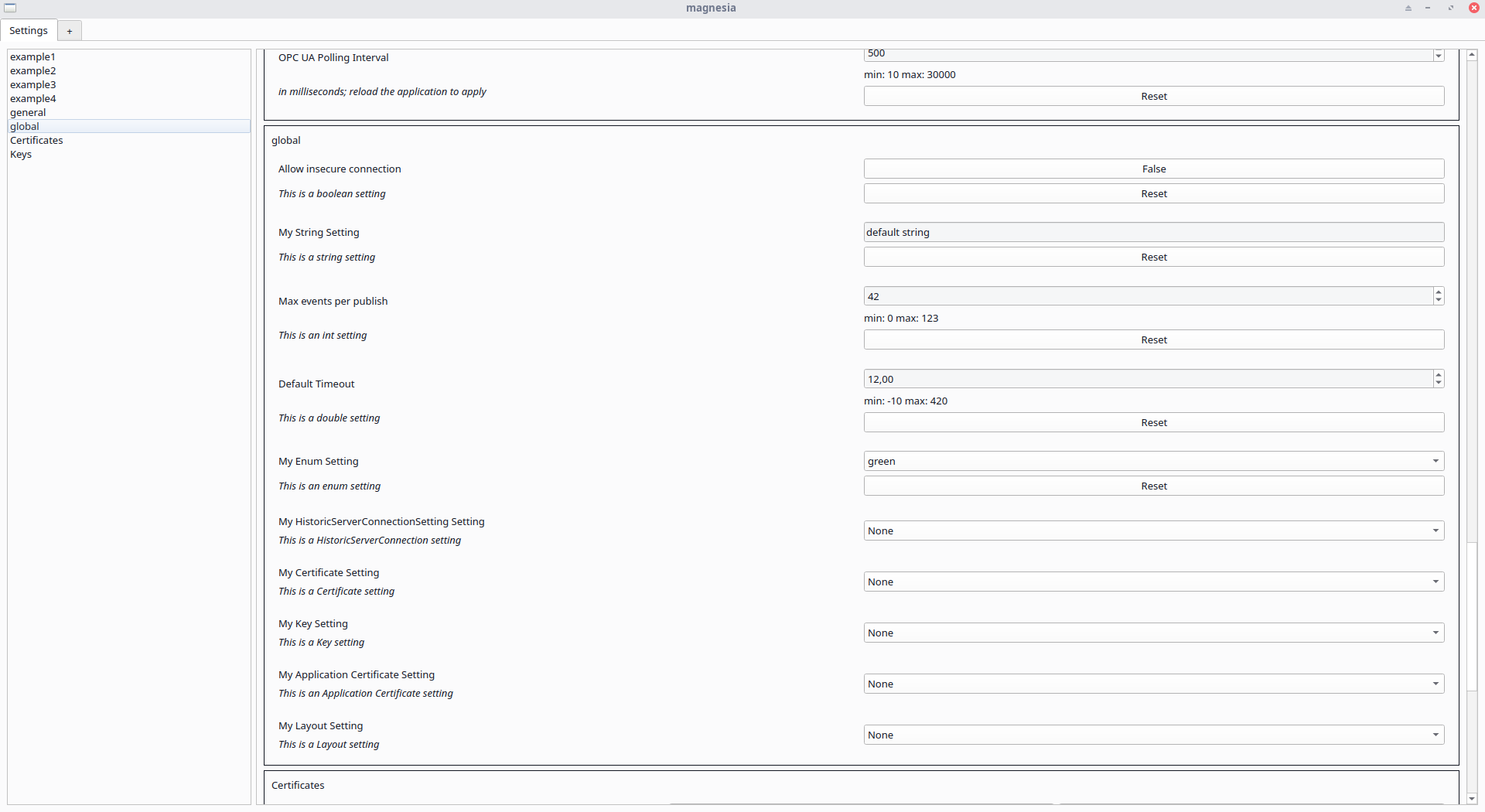1485x812 pixels.
Task: Toggle the Allow insecure connection False button
Action: pos(1153,169)
